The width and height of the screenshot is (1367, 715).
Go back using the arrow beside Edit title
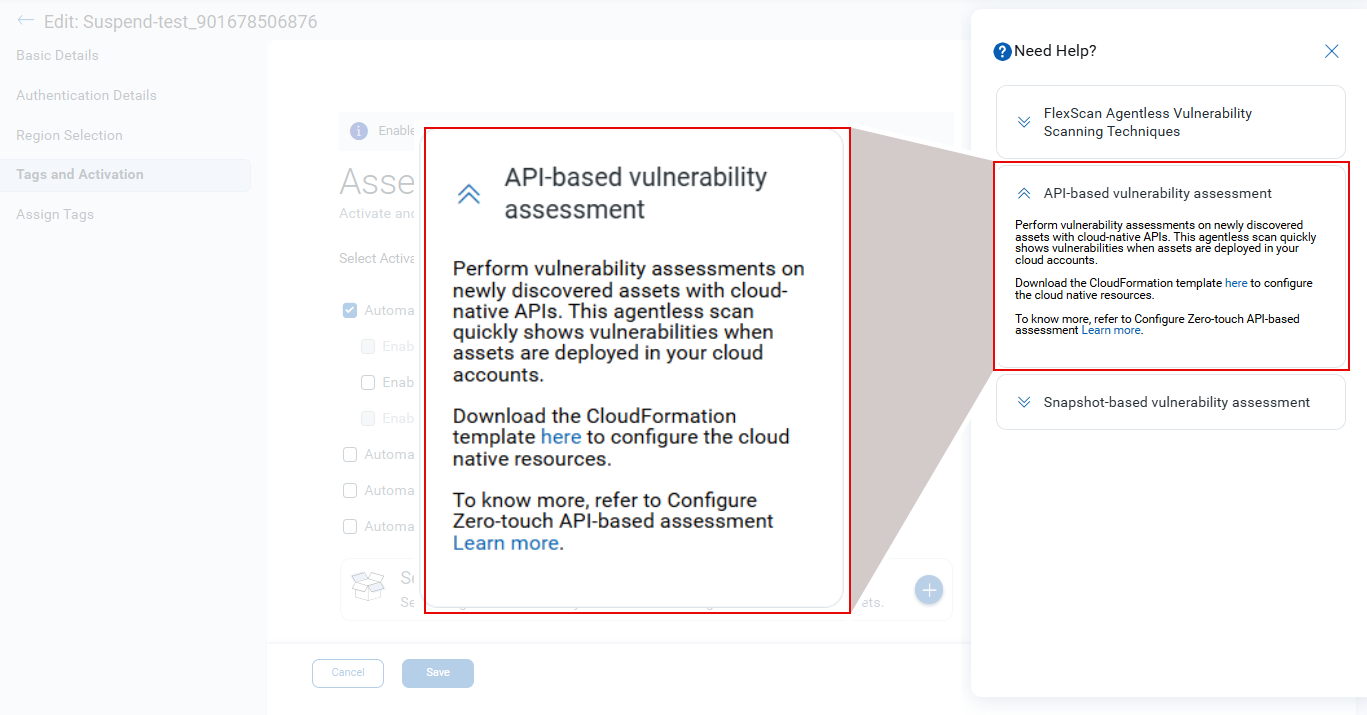pyautogui.click(x=25, y=20)
